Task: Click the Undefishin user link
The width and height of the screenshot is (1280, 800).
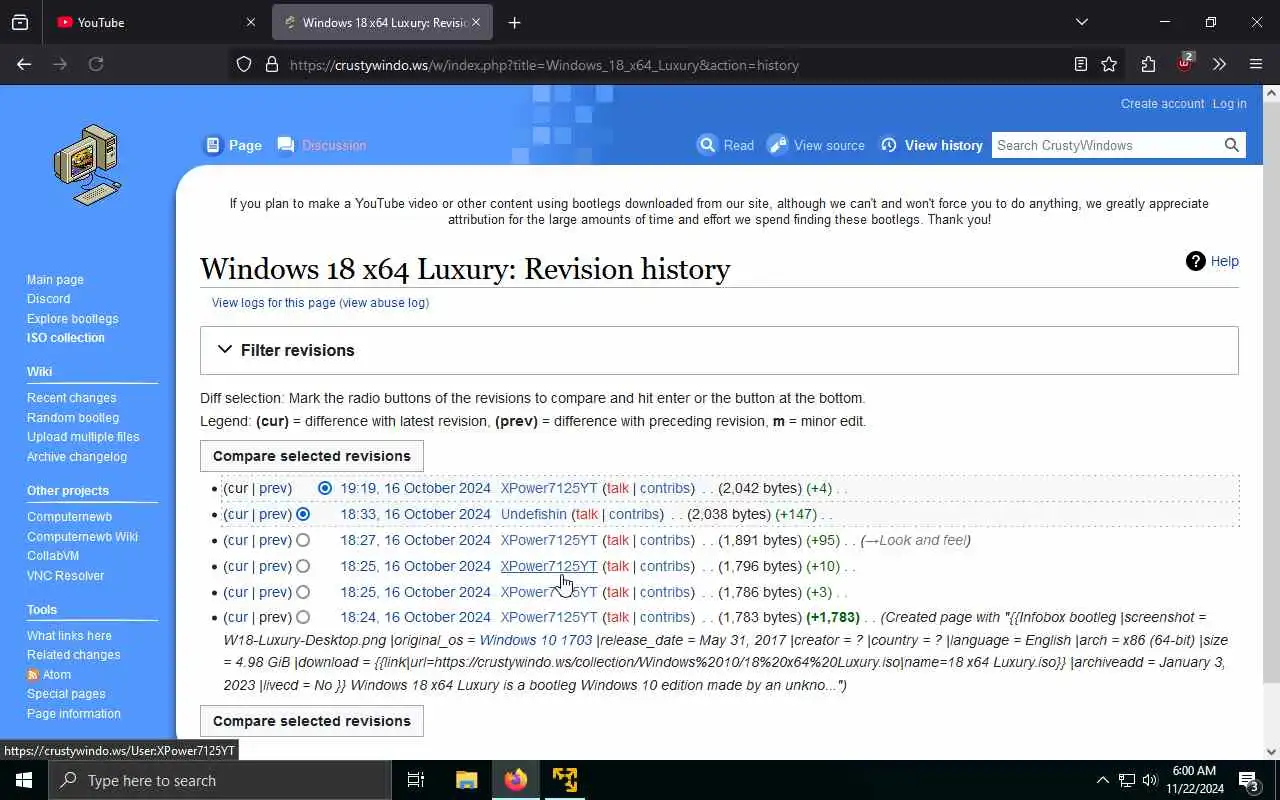Action: pos(533,514)
